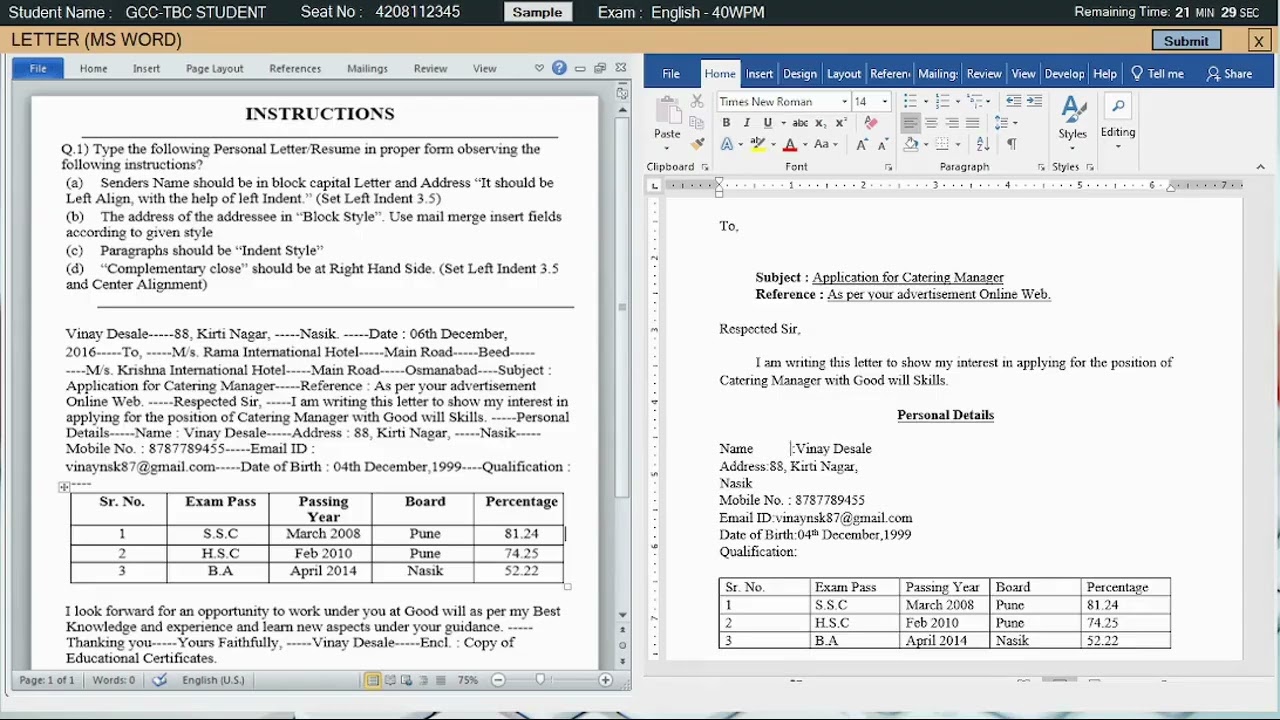Click the Clear All Formatting eraser icon
Image resolution: width=1280 pixels, height=720 pixels.
871,123
